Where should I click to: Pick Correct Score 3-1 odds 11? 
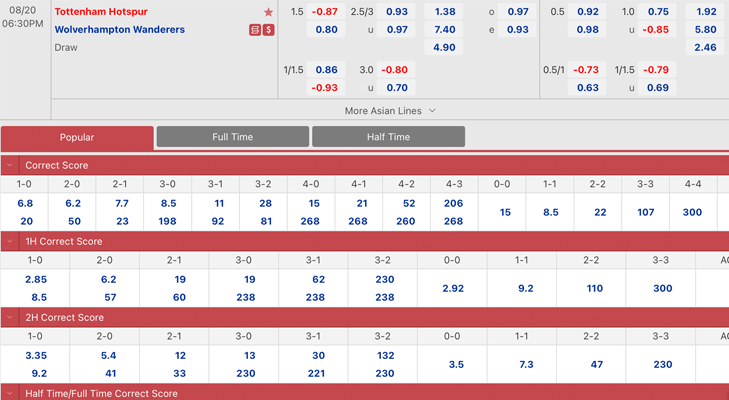[x=219, y=203]
